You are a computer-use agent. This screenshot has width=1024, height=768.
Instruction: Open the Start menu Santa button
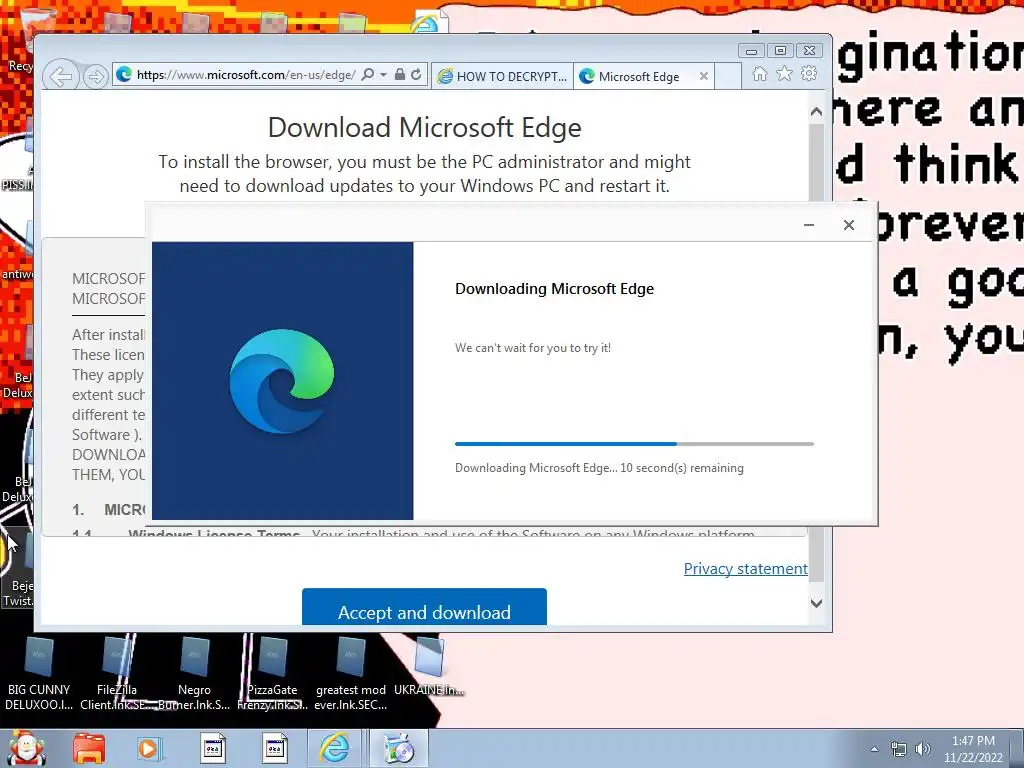tap(26, 748)
